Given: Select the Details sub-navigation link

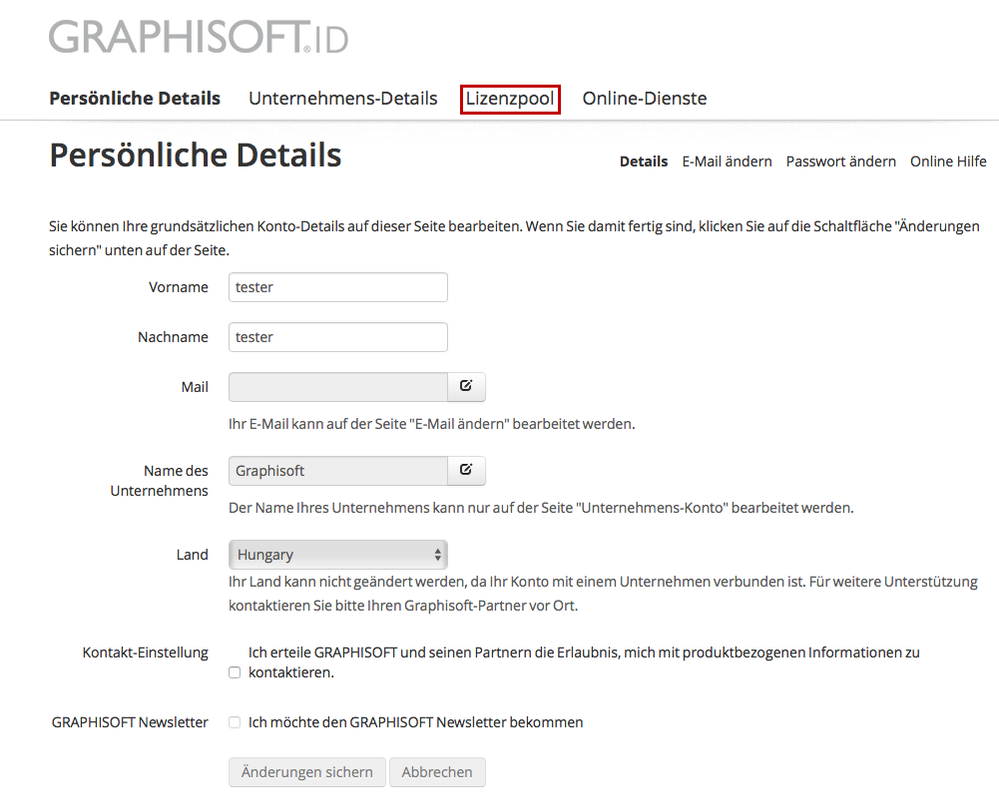Looking at the screenshot, I should tap(644, 161).
